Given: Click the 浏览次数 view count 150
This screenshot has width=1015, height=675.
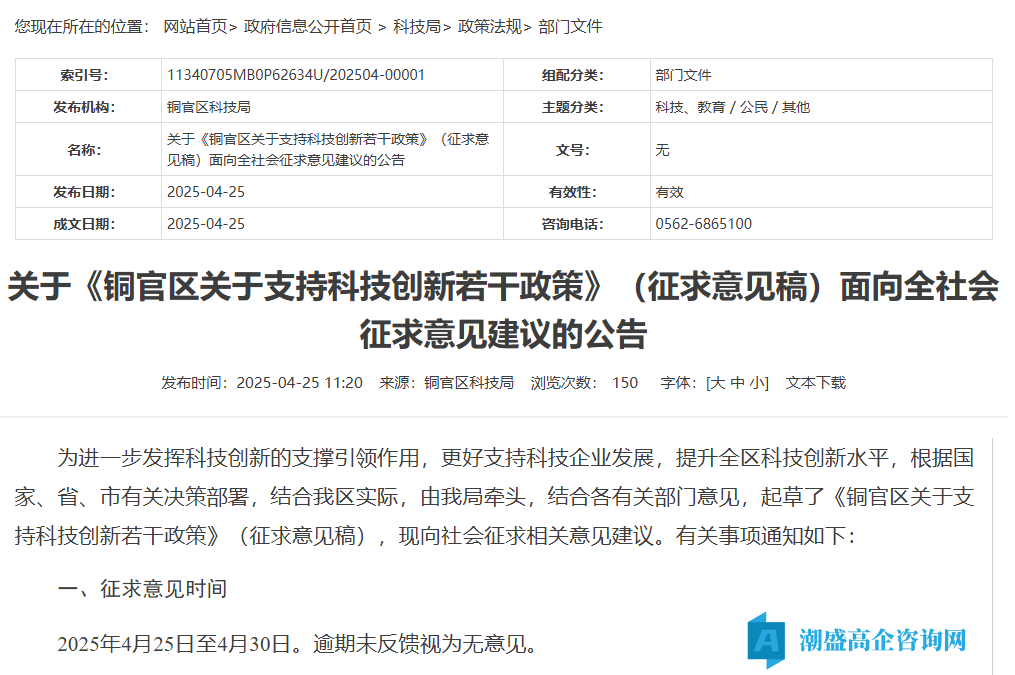Looking at the screenshot, I should pos(625,382).
